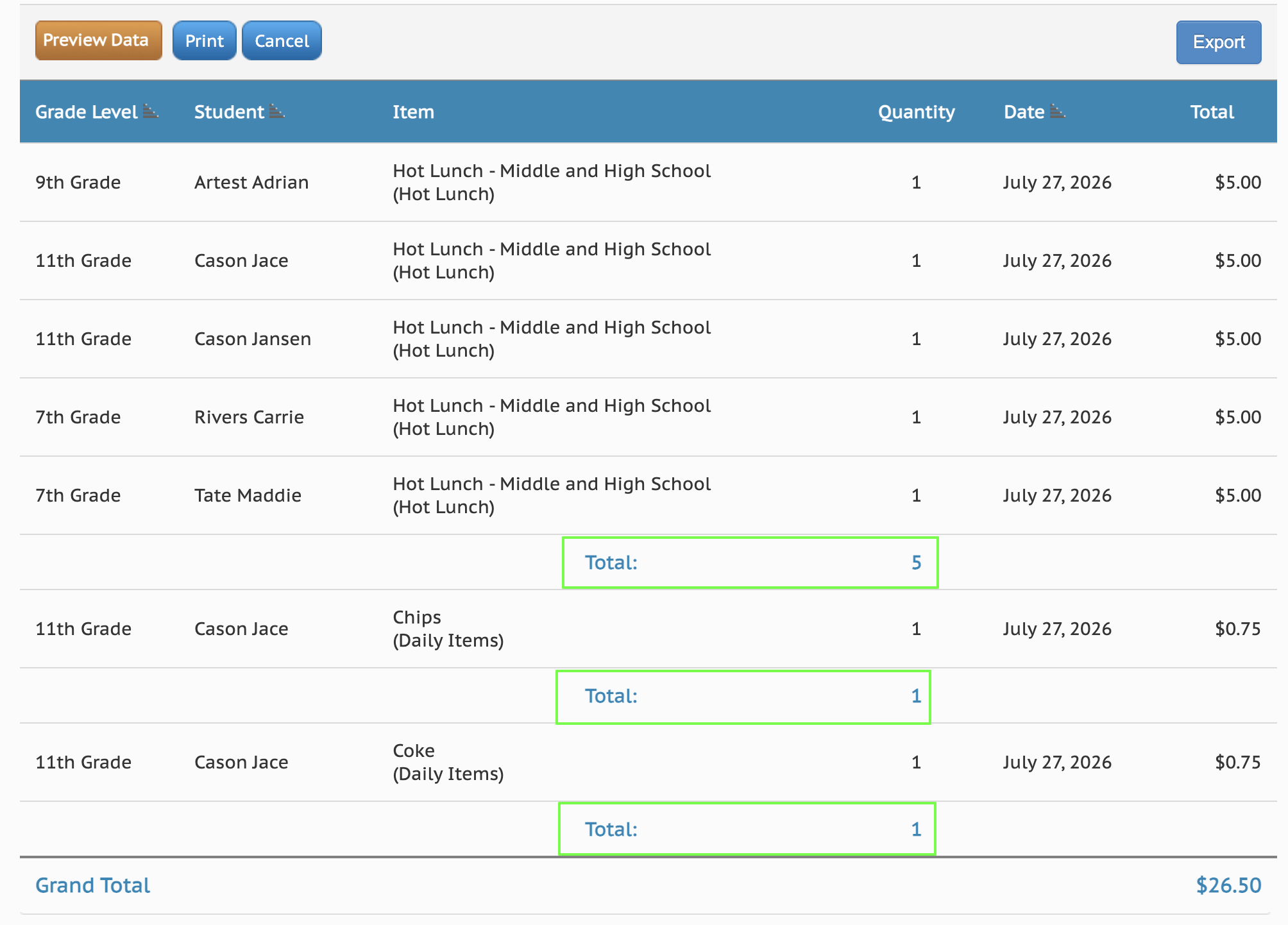
Task: Sort by Date column sort icon
Action: (x=1058, y=111)
